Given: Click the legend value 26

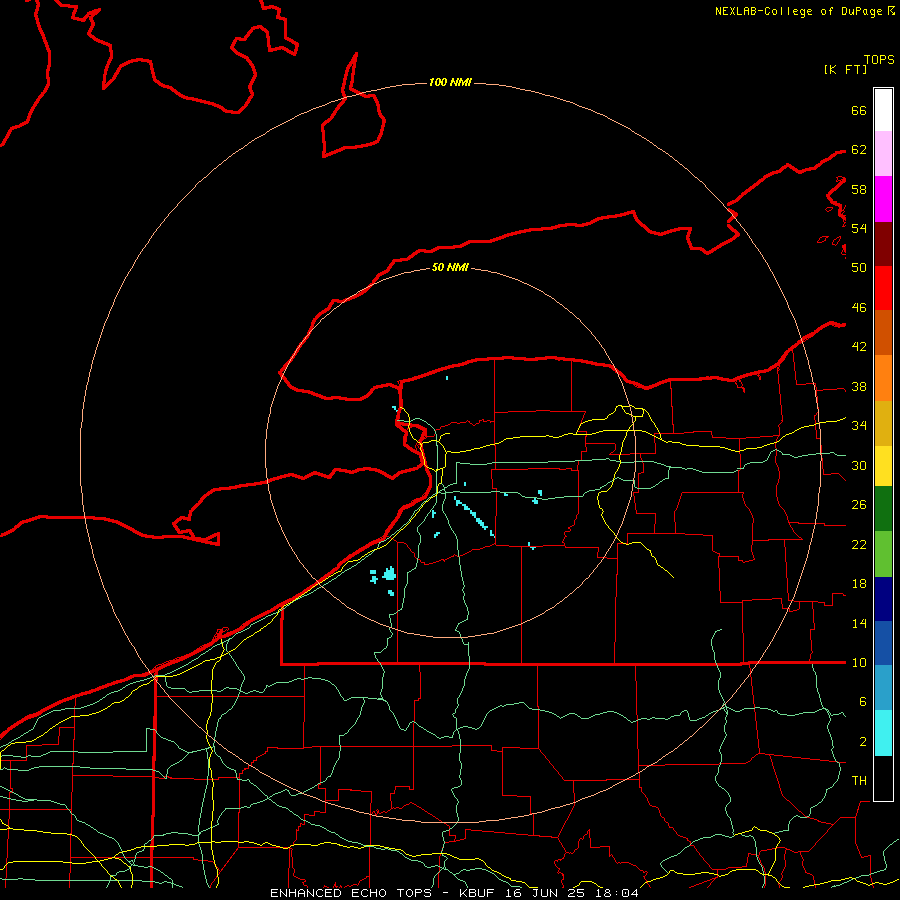Looking at the screenshot, I should 859,505.
